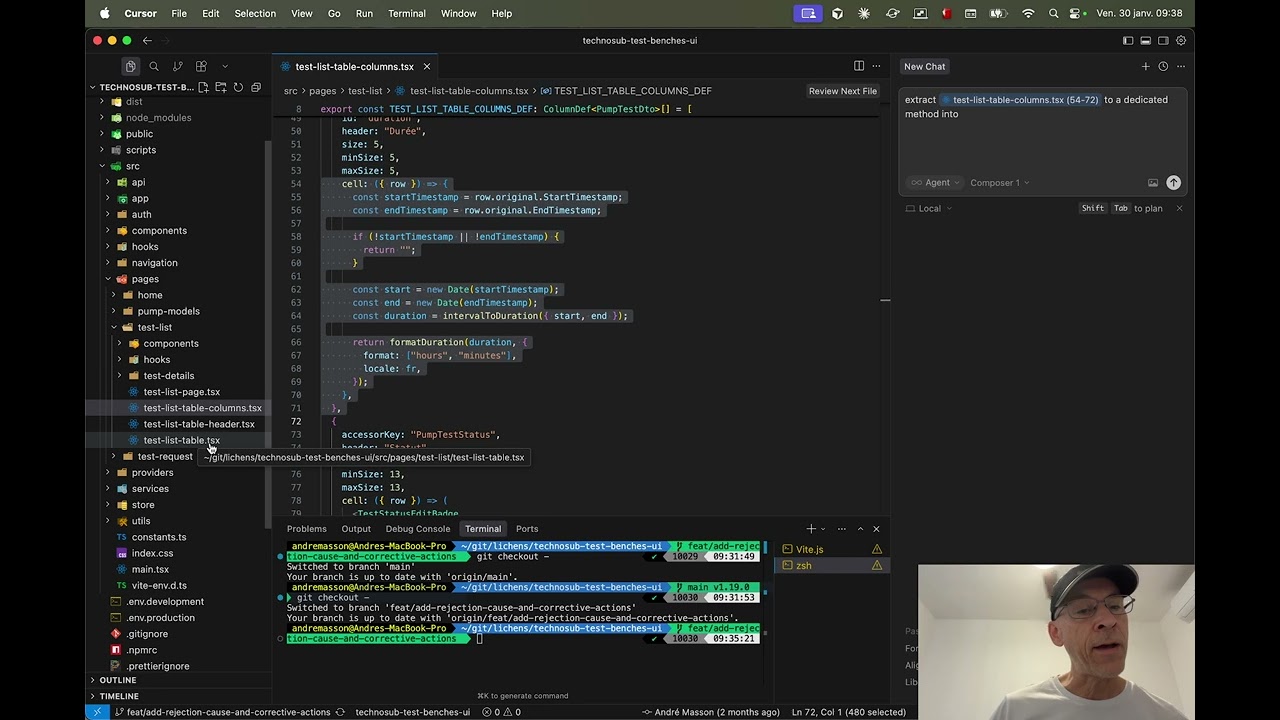Open editor more actions menu
The height and width of the screenshot is (720, 1280).
[x=876, y=66]
